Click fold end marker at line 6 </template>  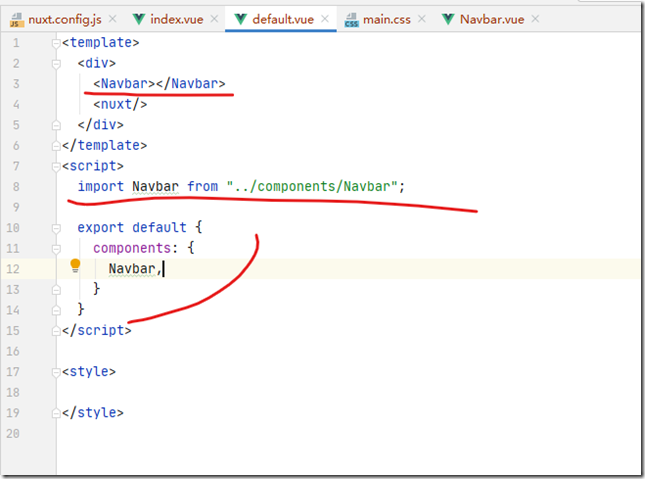point(56,146)
